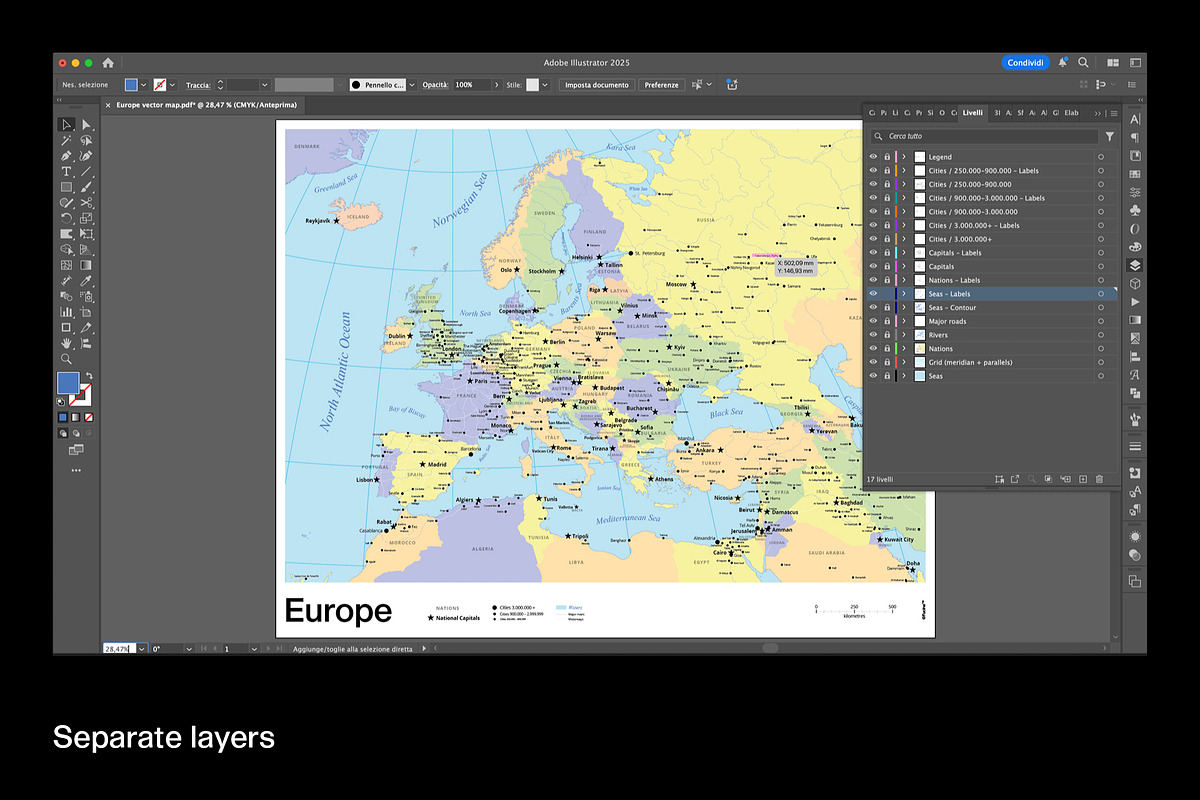This screenshot has height=800, width=1200.
Task: Expand the Major roads layer
Action: click(x=904, y=322)
